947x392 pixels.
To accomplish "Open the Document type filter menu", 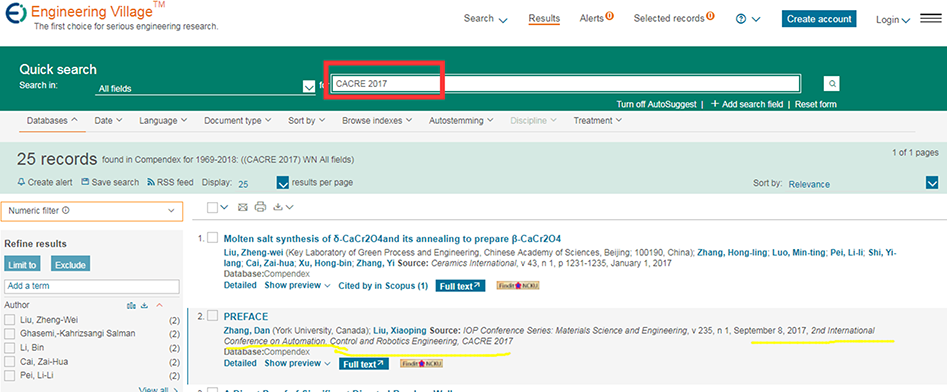I will point(238,121).
